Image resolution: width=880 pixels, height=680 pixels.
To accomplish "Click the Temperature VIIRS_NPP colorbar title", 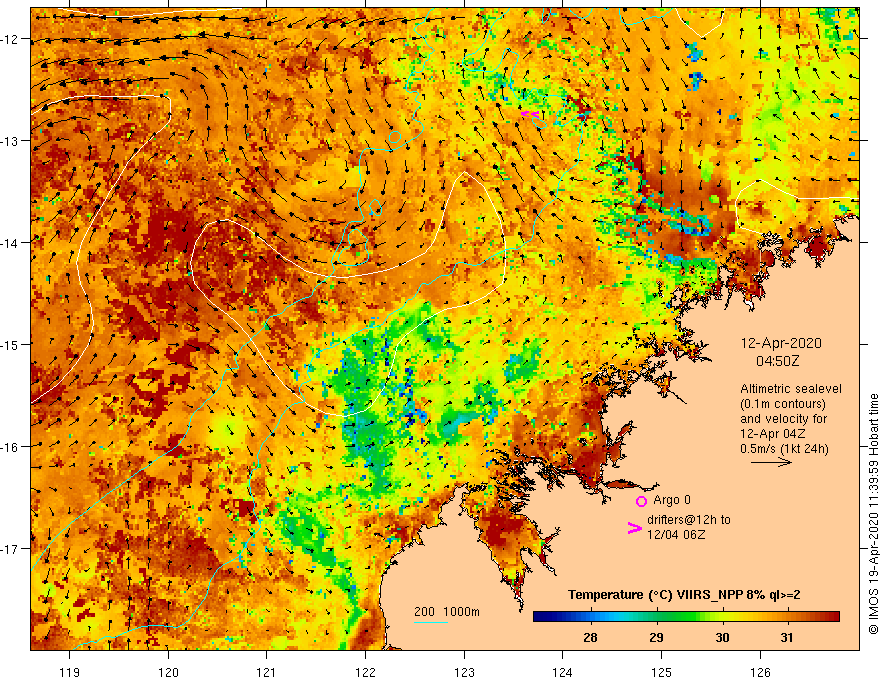I will point(684,595).
